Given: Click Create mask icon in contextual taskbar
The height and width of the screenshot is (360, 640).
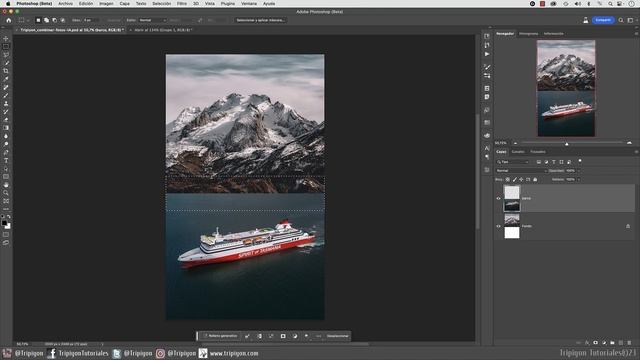Looking at the screenshot, I should 283,336.
